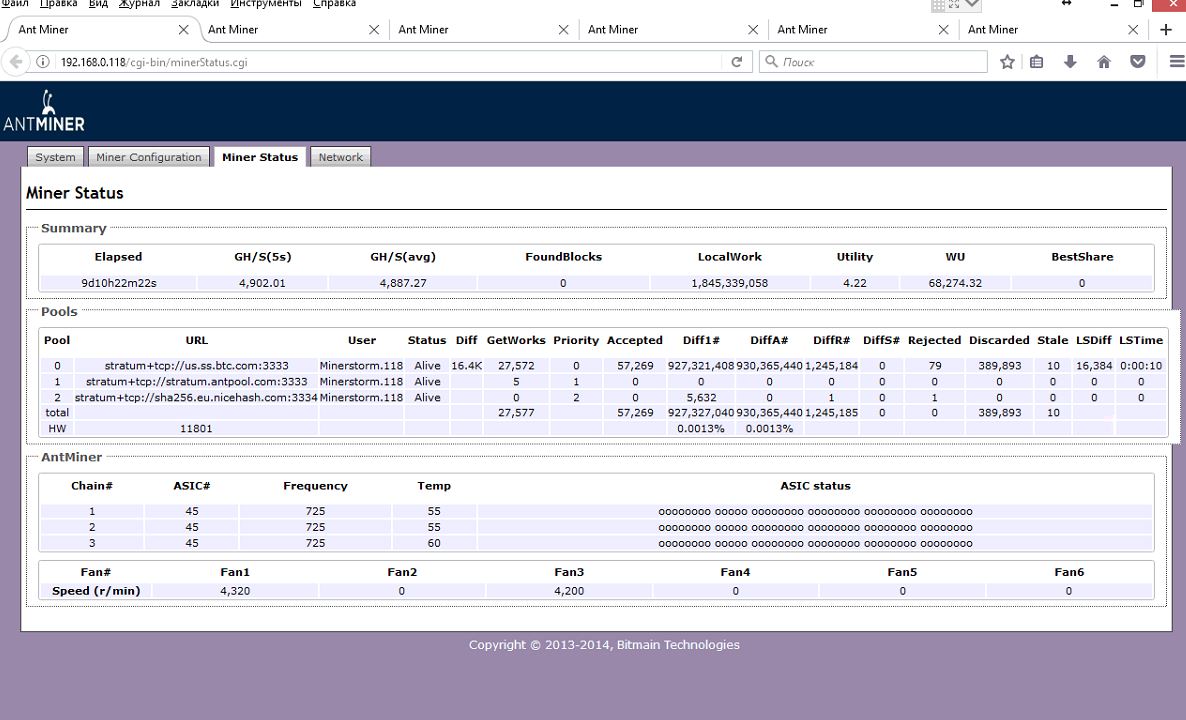Click the FoundBlocks column header
1186x720 pixels.
tap(564, 256)
